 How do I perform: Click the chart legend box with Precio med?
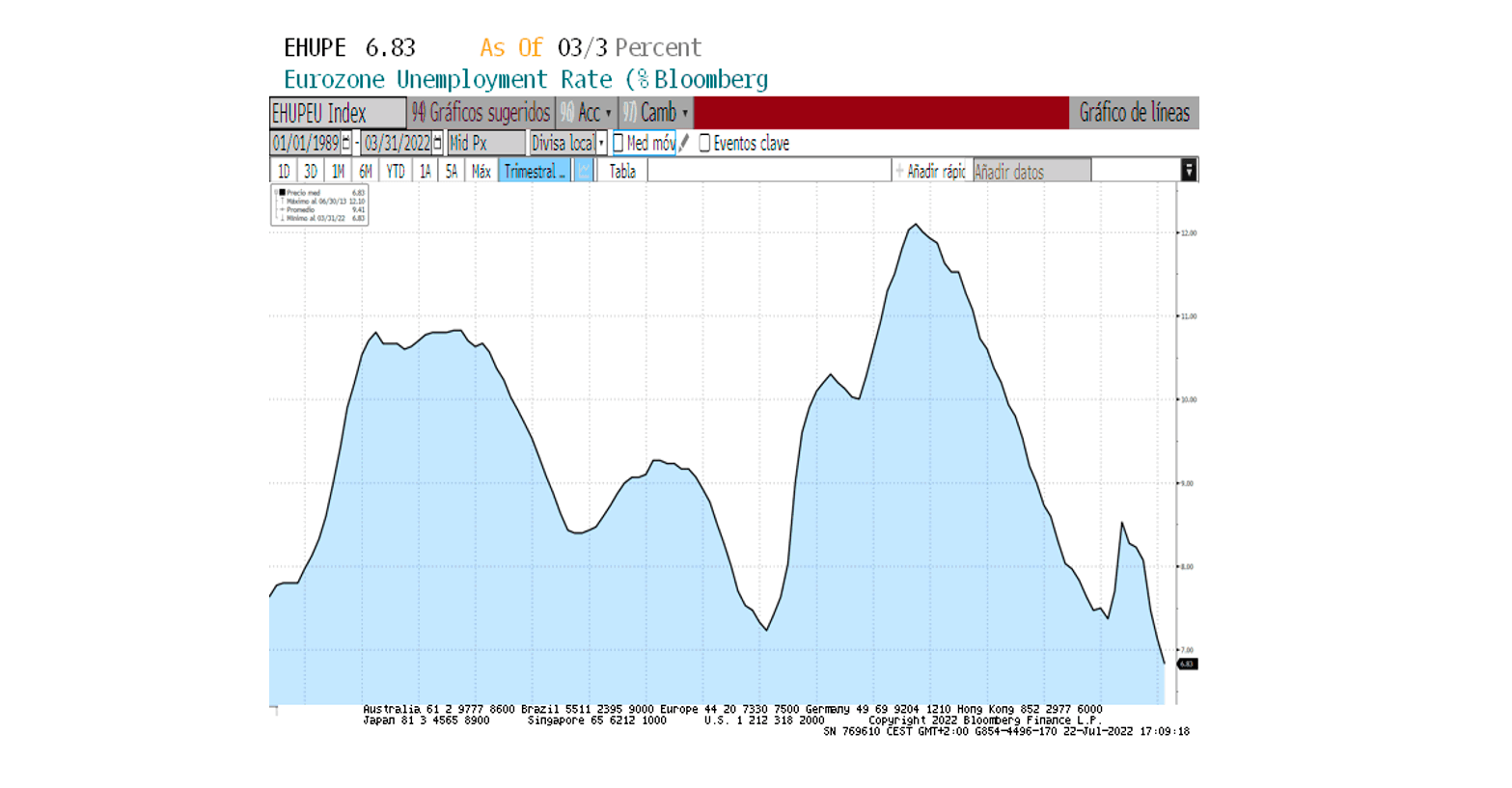[319, 205]
